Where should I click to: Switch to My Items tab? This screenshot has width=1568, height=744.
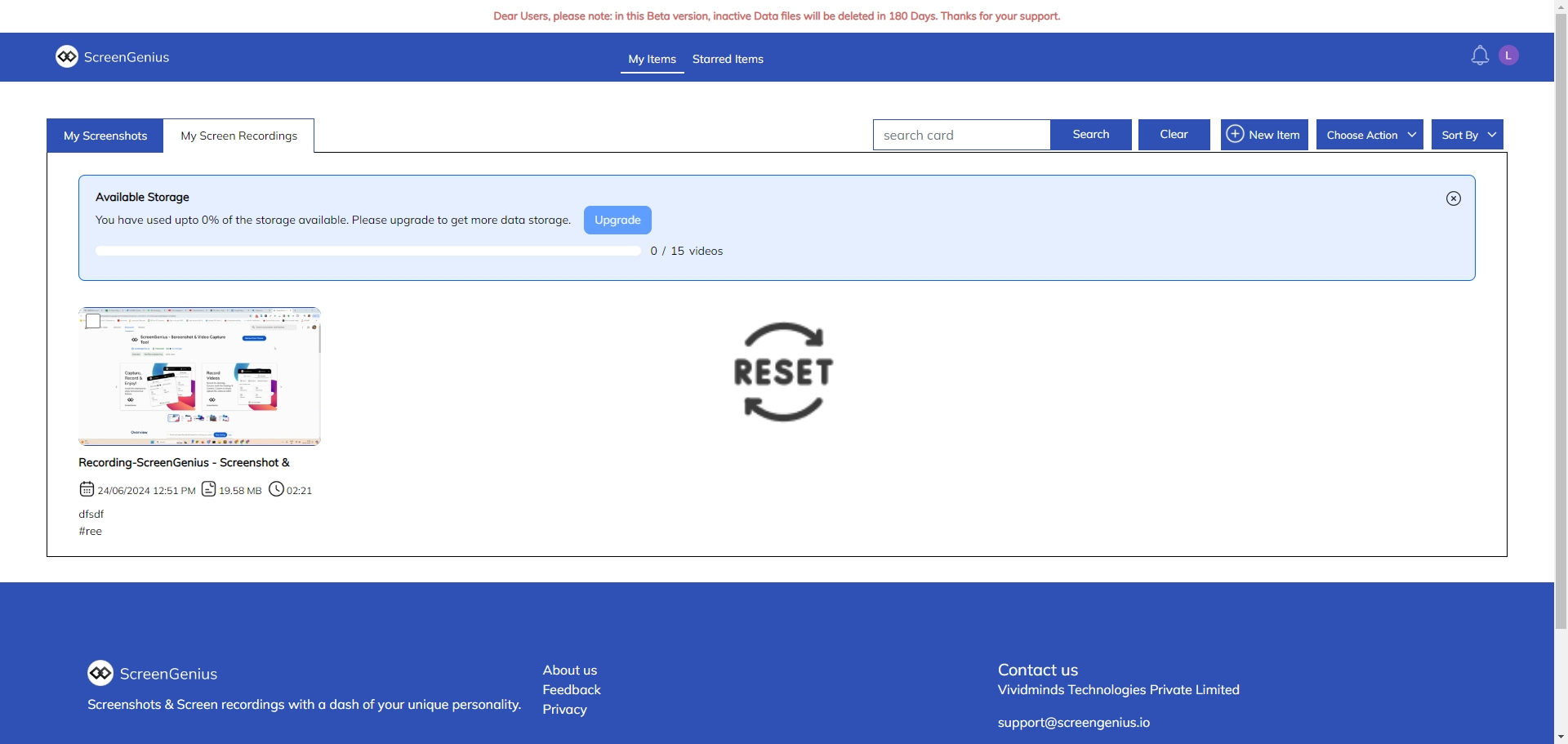point(653,59)
